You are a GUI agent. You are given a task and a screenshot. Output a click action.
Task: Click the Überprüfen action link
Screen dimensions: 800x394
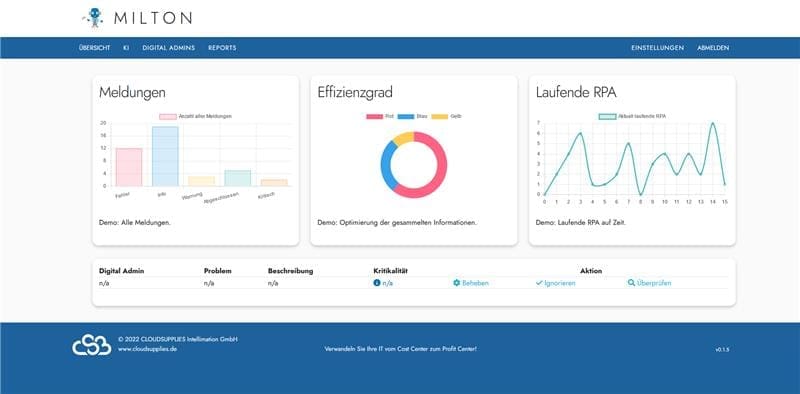(x=654, y=283)
